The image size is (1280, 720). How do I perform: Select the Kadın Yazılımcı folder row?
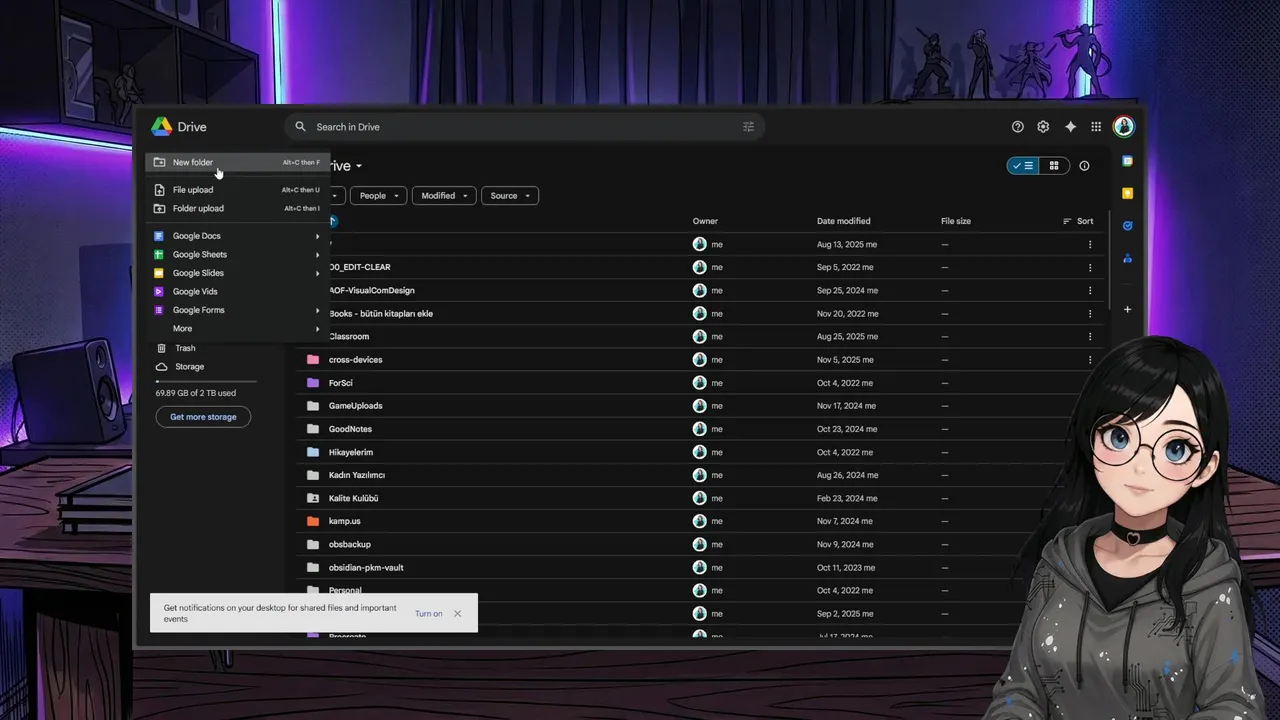(x=700, y=475)
